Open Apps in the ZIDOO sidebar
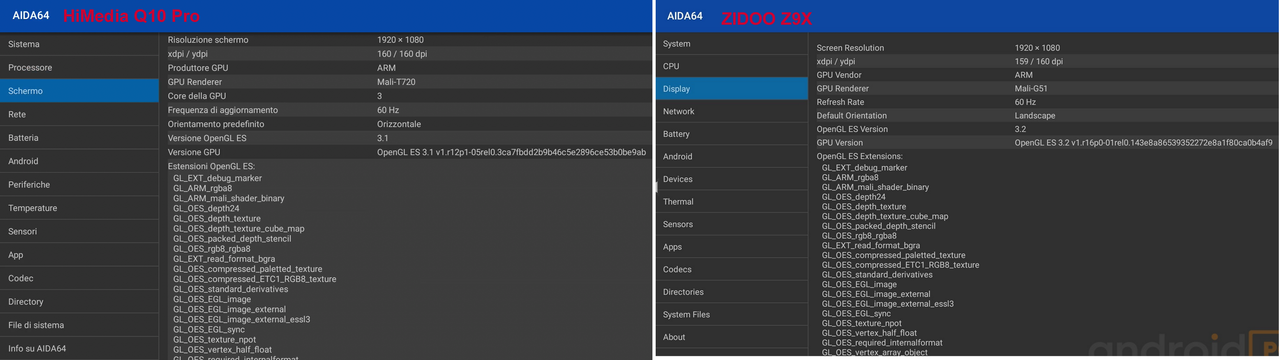 coord(732,247)
